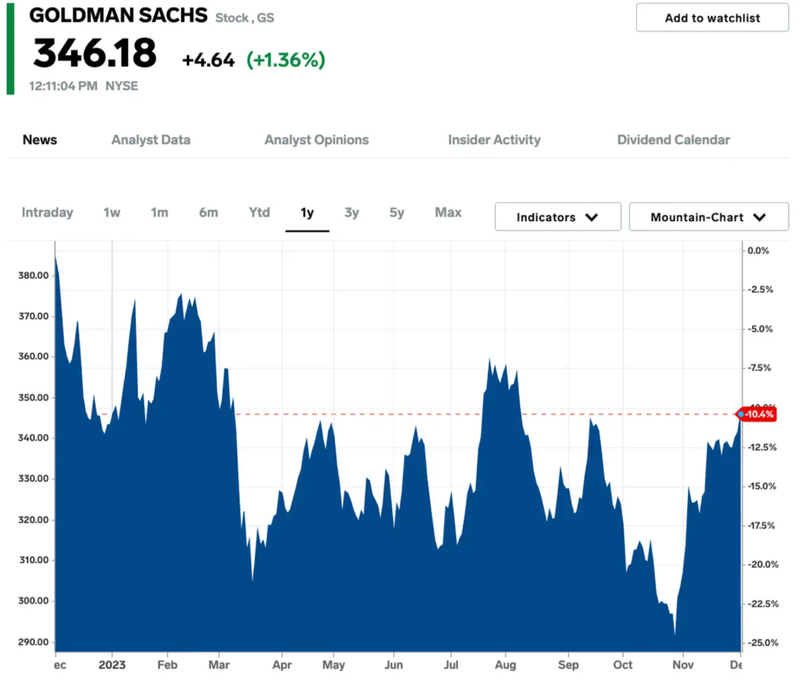
Task: Click the 290.00 y-axis label
Action: coord(34,642)
